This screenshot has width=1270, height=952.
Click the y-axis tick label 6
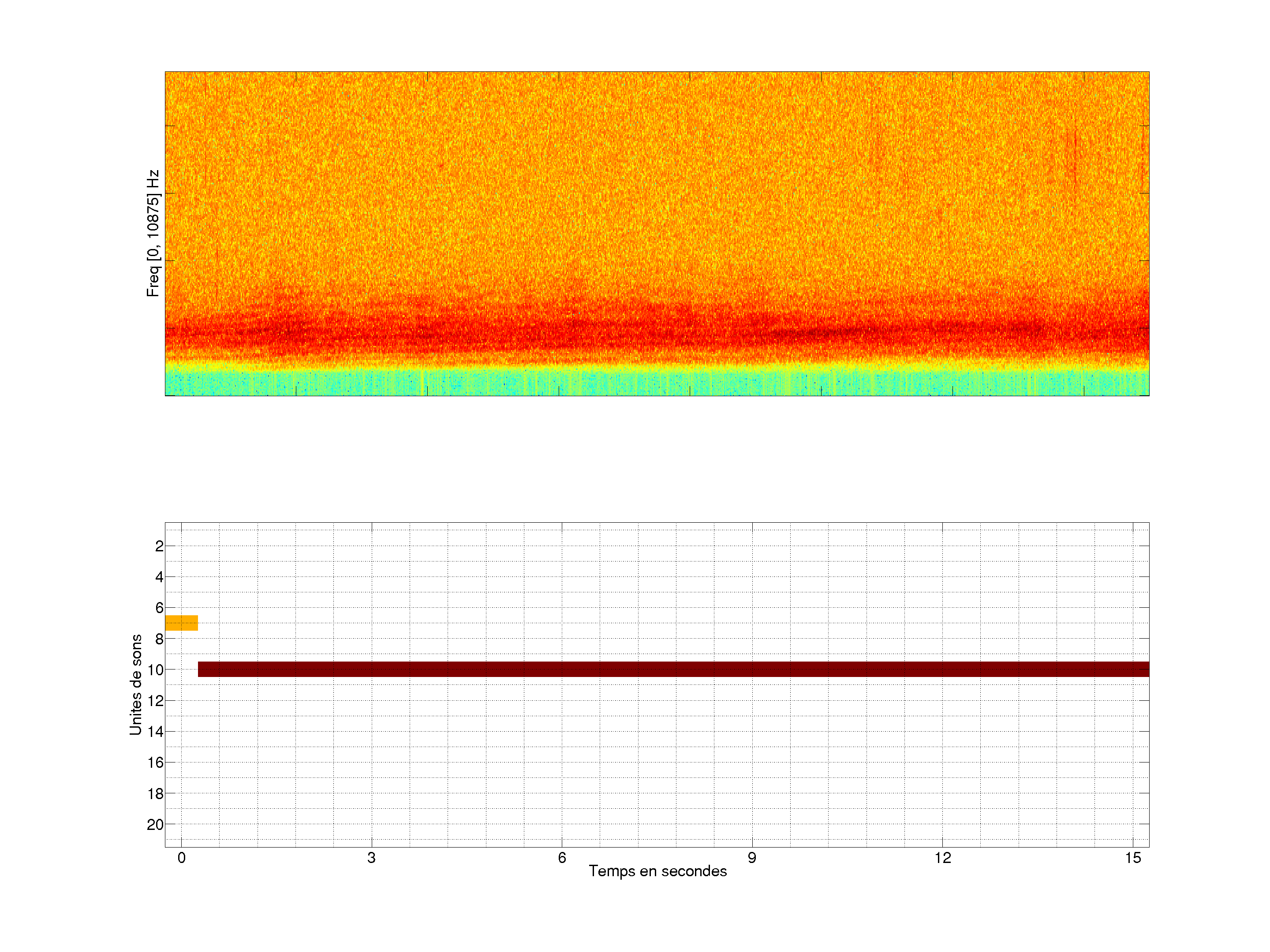[159, 608]
